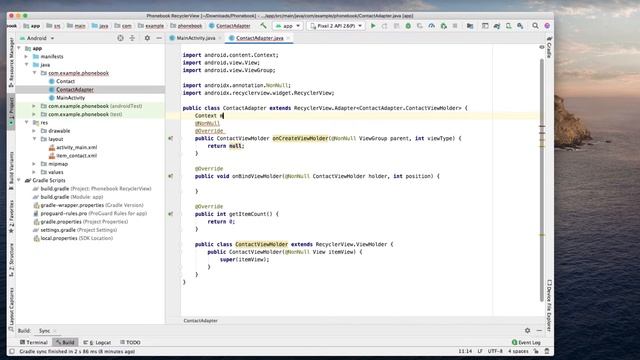The height and width of the screenshot is (360, 640).
Task: Click the 4 spaces indent setting
Action: tap(518, 351)
